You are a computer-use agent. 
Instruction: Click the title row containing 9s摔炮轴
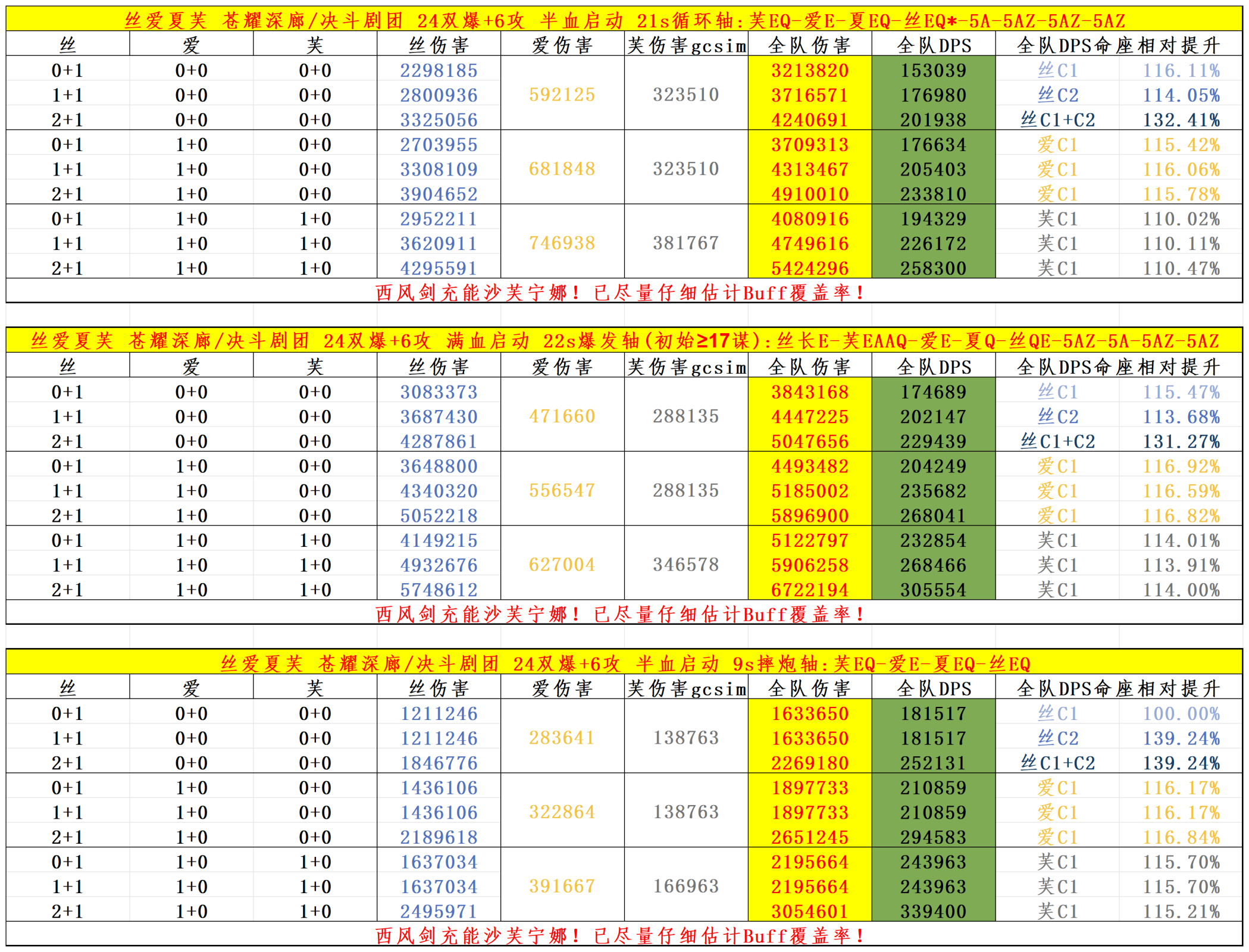pyautogui.click(x=624, y=663)
